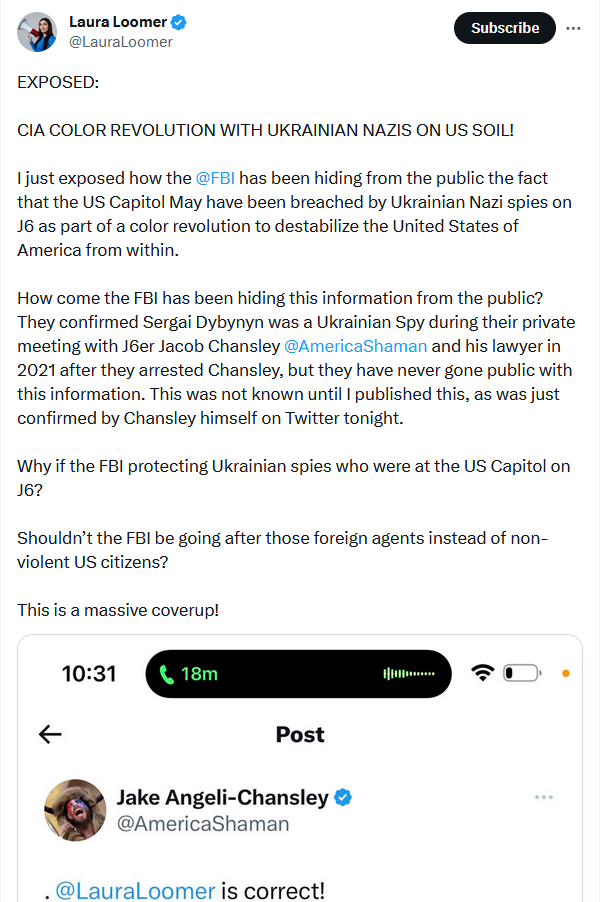The height and width of the screenshot is (902, 602).
Task: Click the Wi-Fi status icon
Action: (484, 673)
